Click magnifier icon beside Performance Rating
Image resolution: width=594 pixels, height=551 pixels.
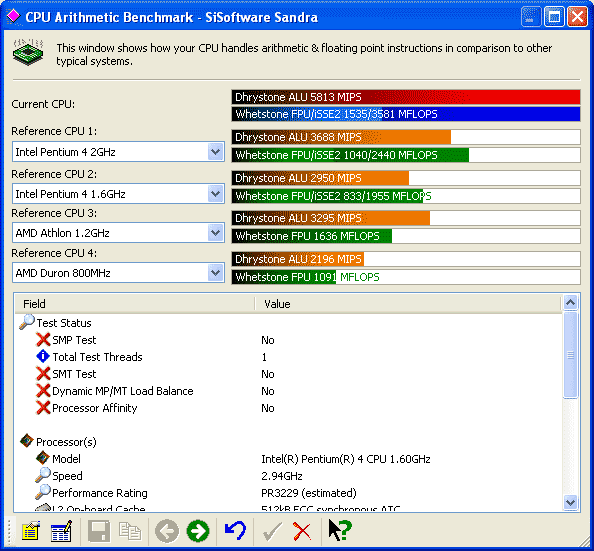pos(43,492)
